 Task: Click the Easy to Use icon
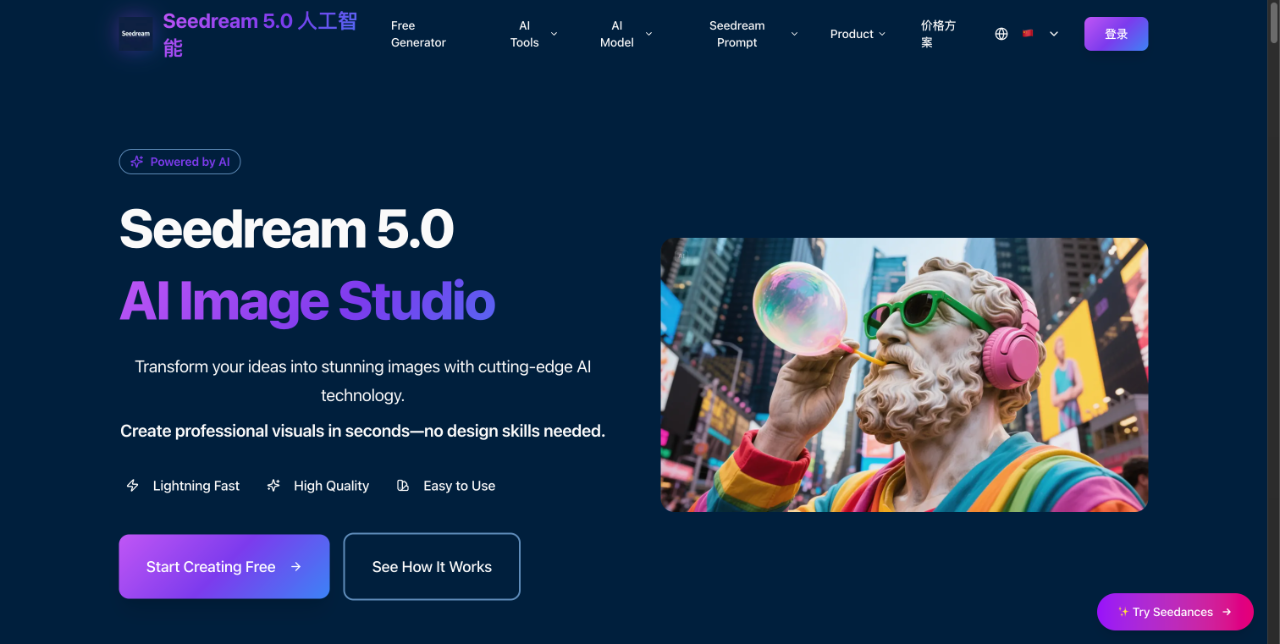[403, 485]
